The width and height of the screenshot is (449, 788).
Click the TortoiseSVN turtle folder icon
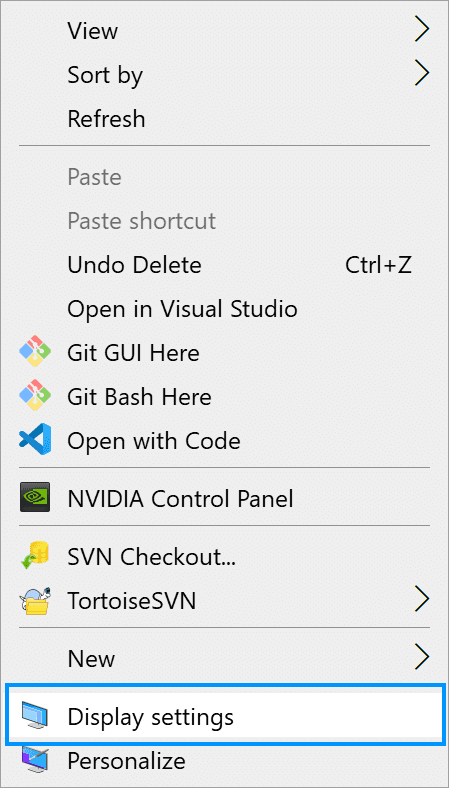coord(35,600)
